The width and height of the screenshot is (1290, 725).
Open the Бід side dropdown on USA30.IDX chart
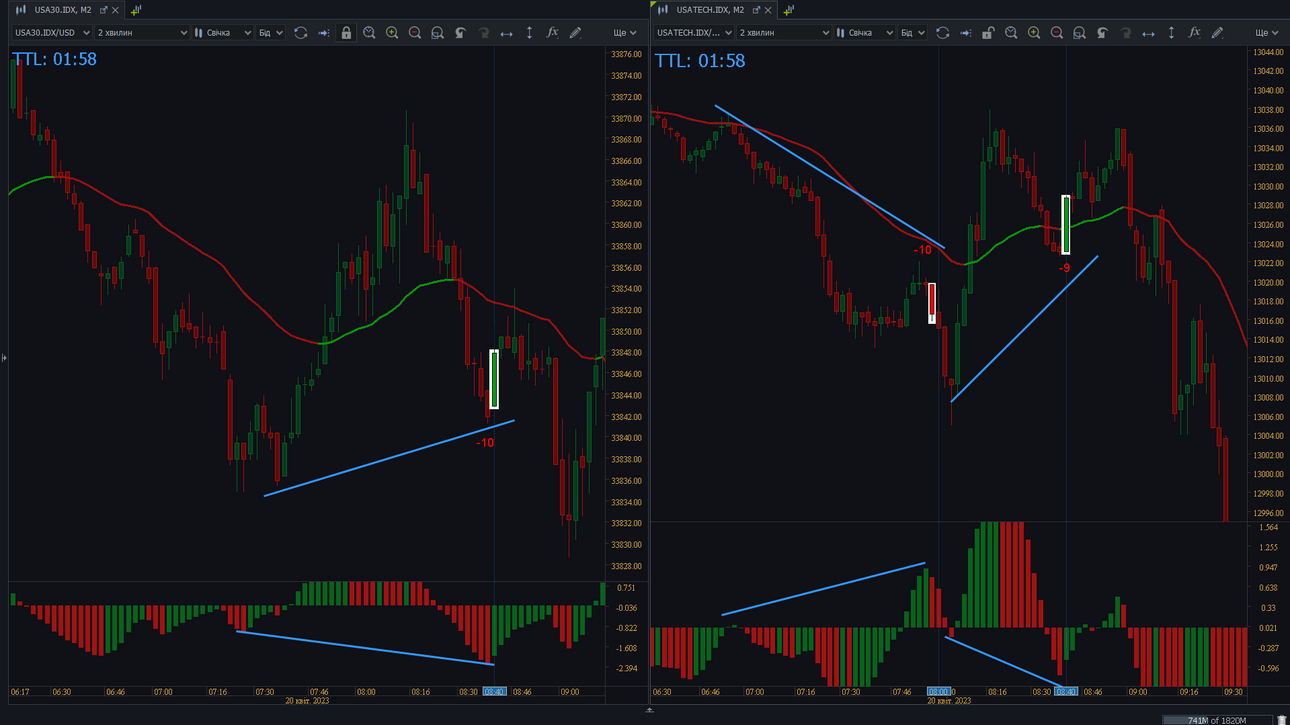[x=271, y=33]
